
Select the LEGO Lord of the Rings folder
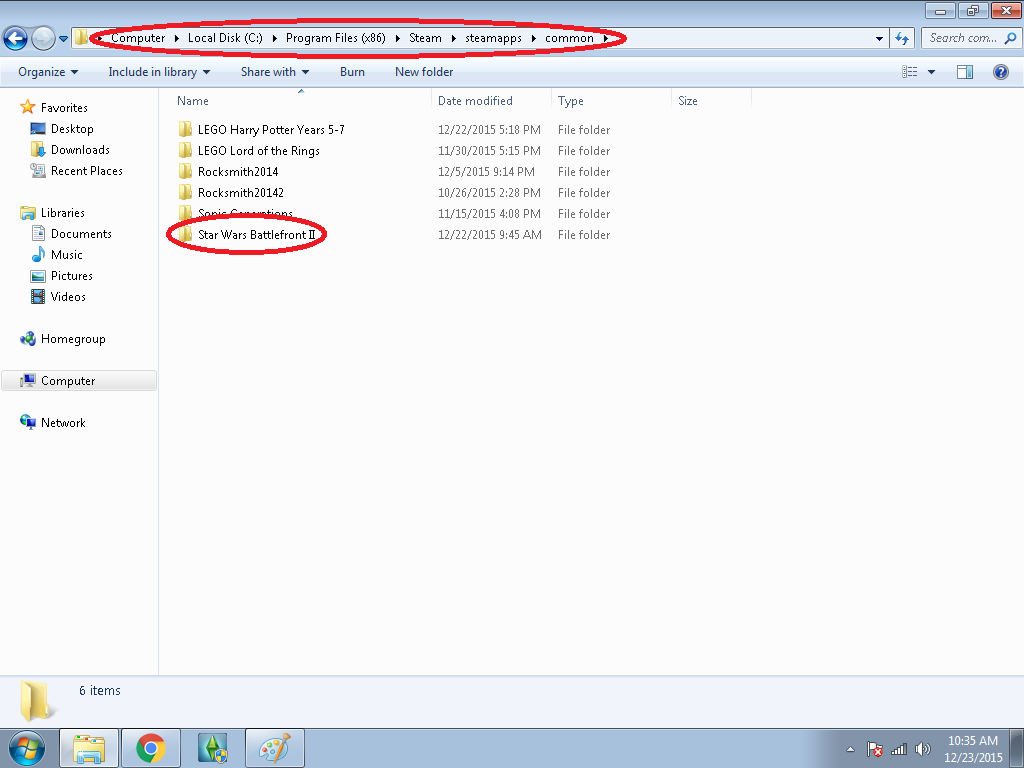[259, 151]
